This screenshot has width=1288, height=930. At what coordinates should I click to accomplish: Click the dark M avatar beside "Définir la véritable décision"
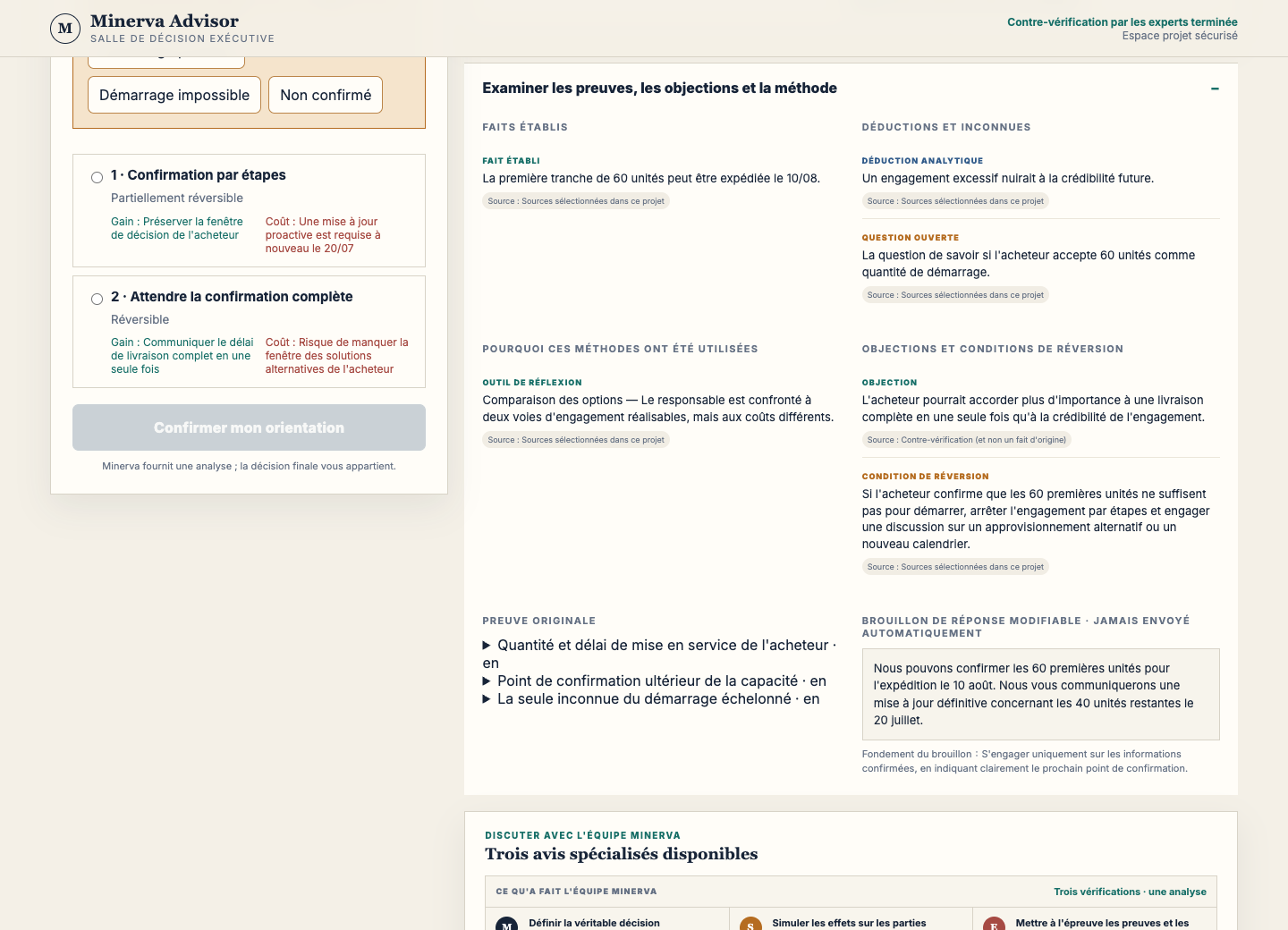coord(507,925)
